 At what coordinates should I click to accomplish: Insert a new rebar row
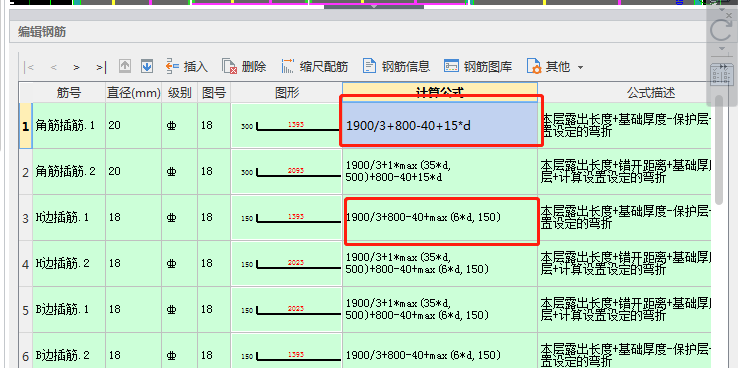pyautogui.click(x=187, y=66)
